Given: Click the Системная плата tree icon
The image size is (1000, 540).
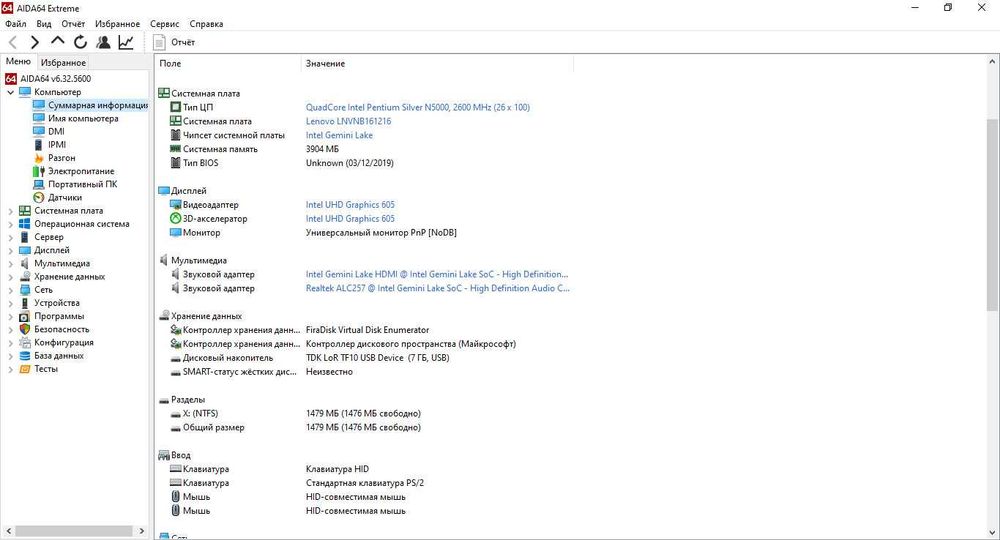Looking at the screenshot, I should [x=25, y=210].
